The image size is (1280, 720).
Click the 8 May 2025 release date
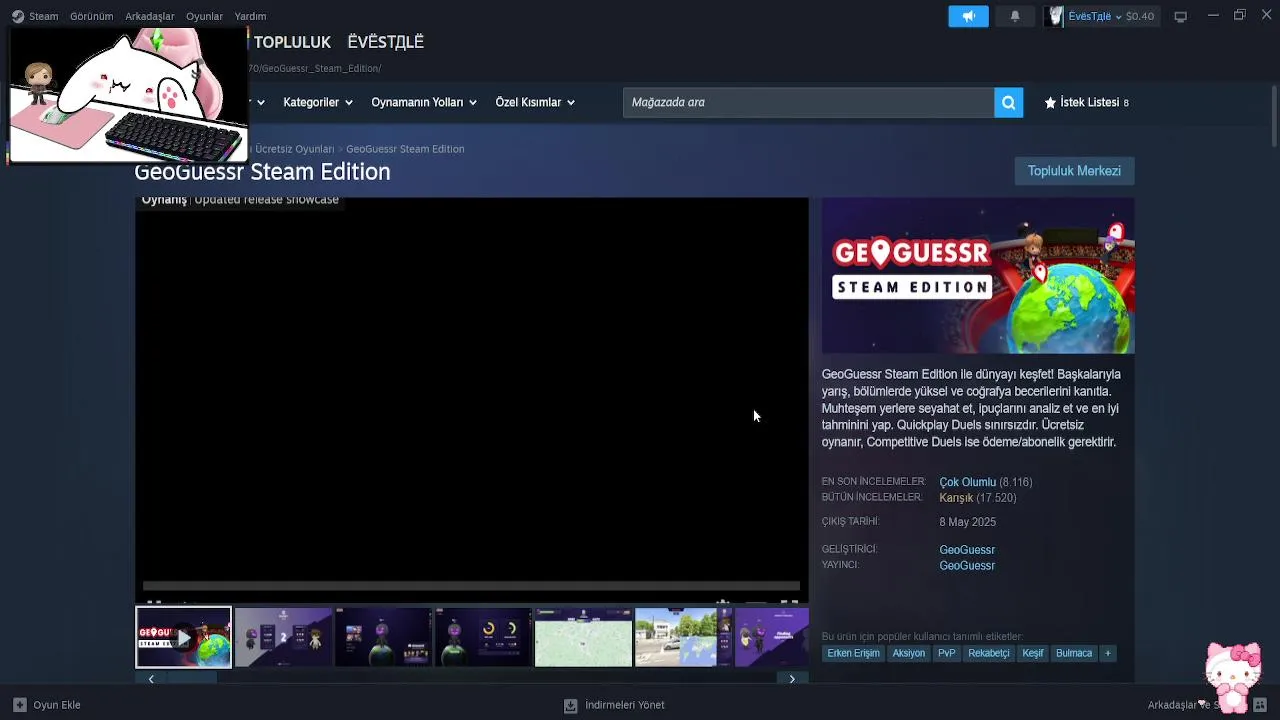click(x=967, y=522)
